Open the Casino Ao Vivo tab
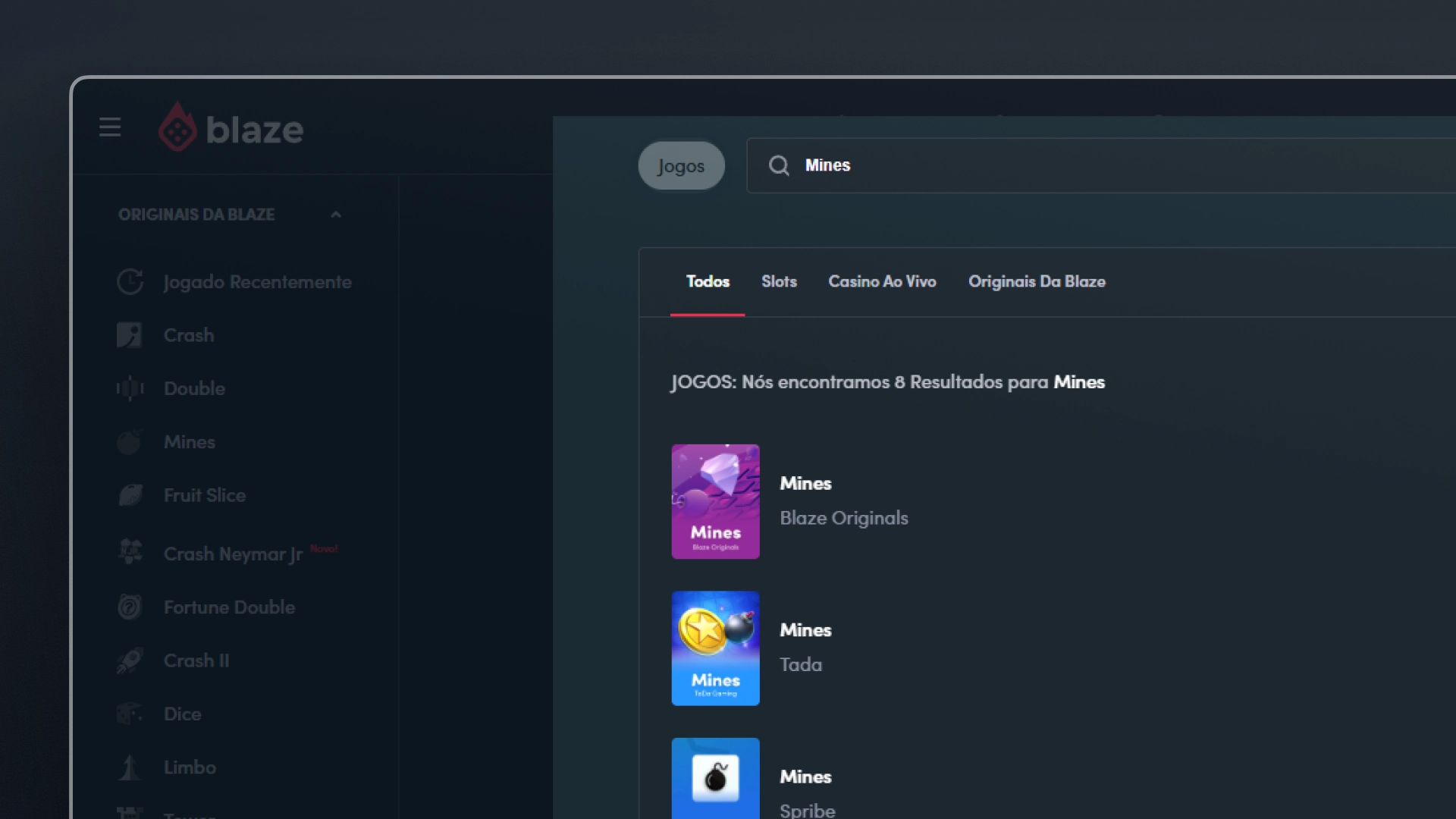The width and height of the screenshot is (1456, 819). (882, 281)
